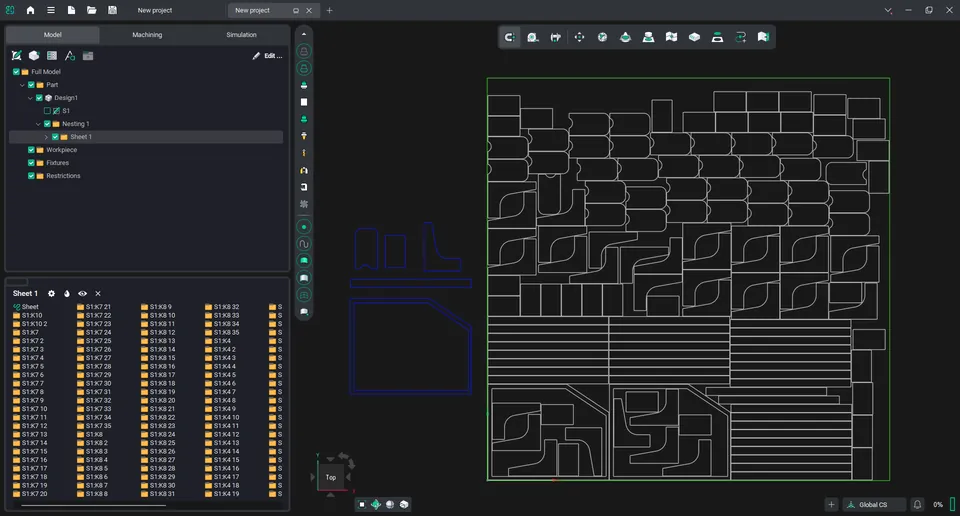This screenshot has width=960, height=516.
Task: Uncheck the Part checkbox
Action: click(x=31, y=85)
